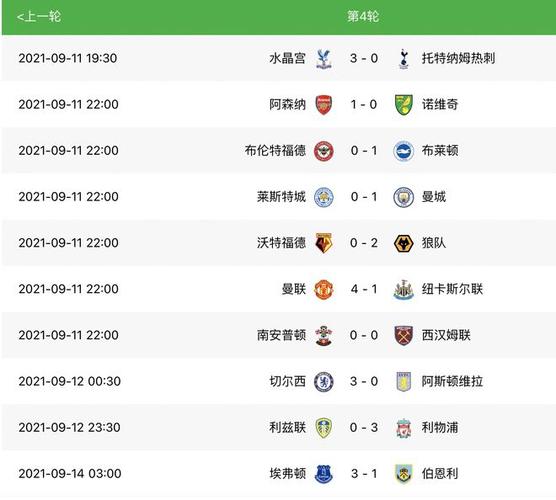The width and height of the screenshot is (556, 500).
Task: Open team page for 莱斯特城
Action: (281, 197)
